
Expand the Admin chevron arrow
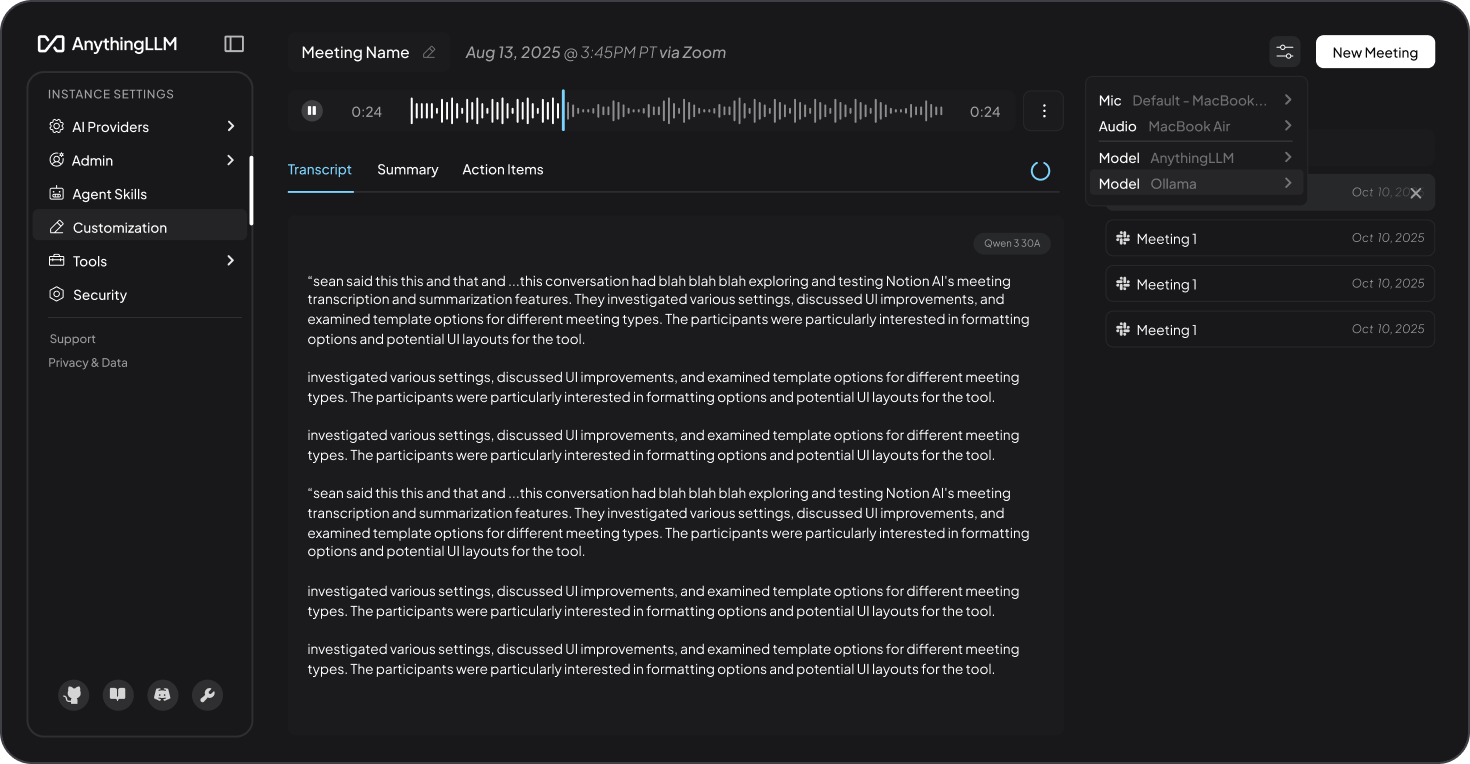point(231,160)
